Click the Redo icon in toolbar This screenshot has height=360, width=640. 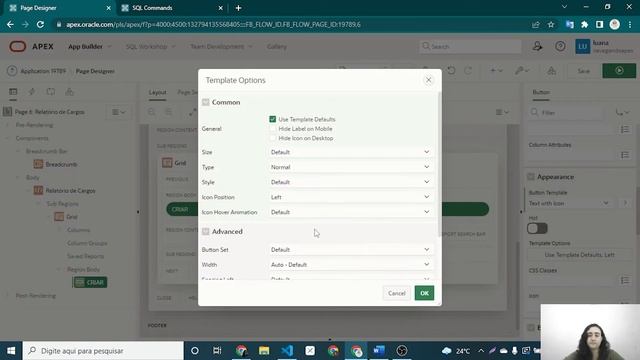coord(468,71)
